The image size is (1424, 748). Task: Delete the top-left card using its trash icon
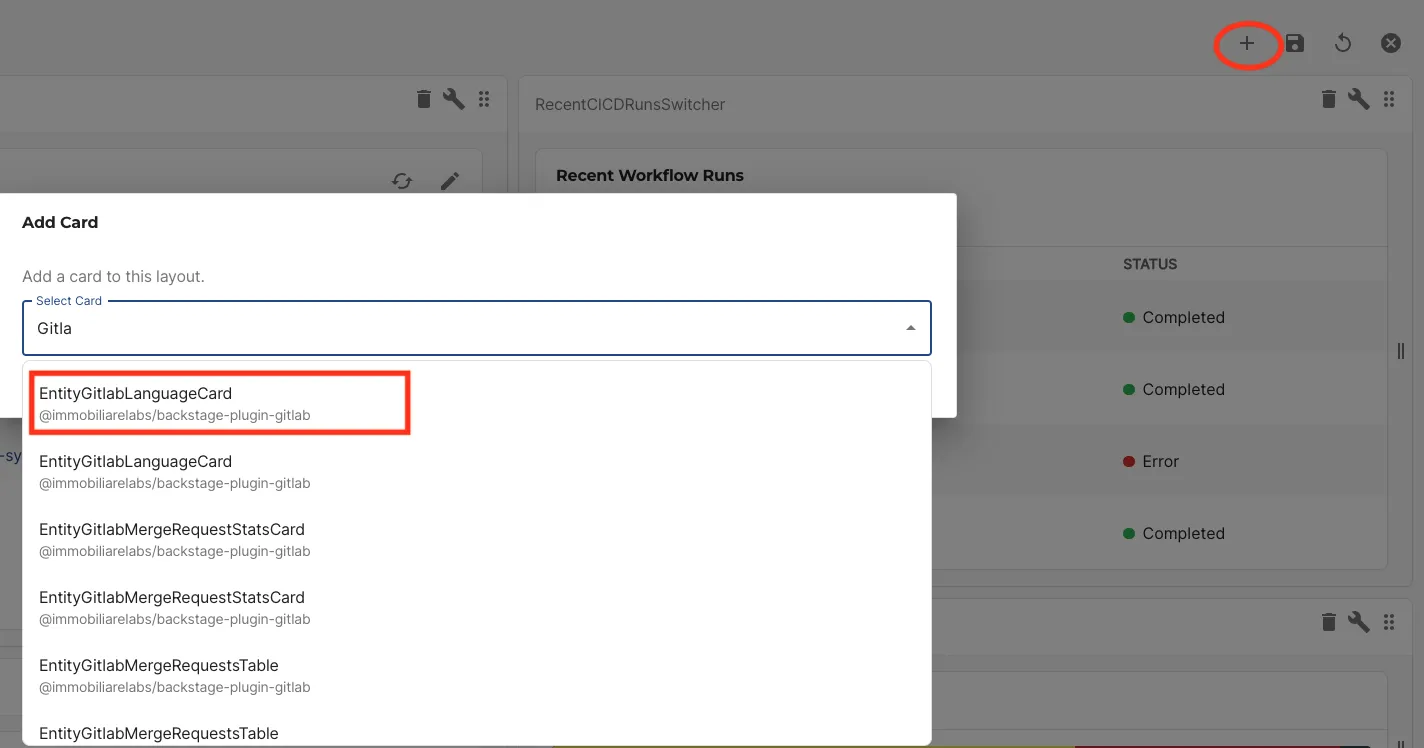point(423,99)
